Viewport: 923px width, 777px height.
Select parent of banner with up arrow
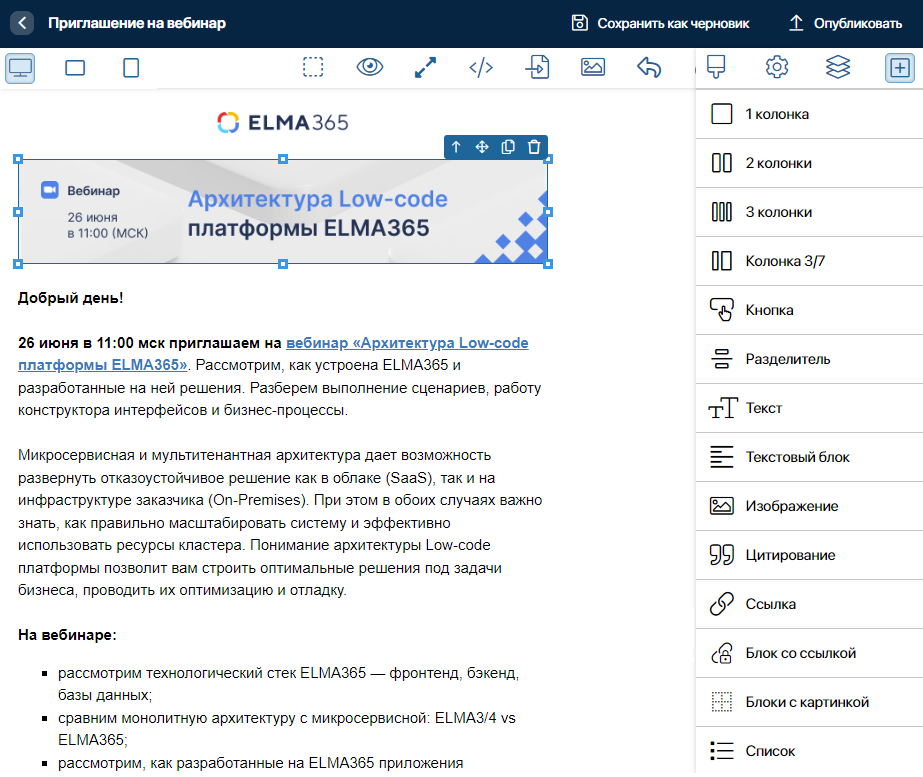pyautogui.click(x=456, y=147)
